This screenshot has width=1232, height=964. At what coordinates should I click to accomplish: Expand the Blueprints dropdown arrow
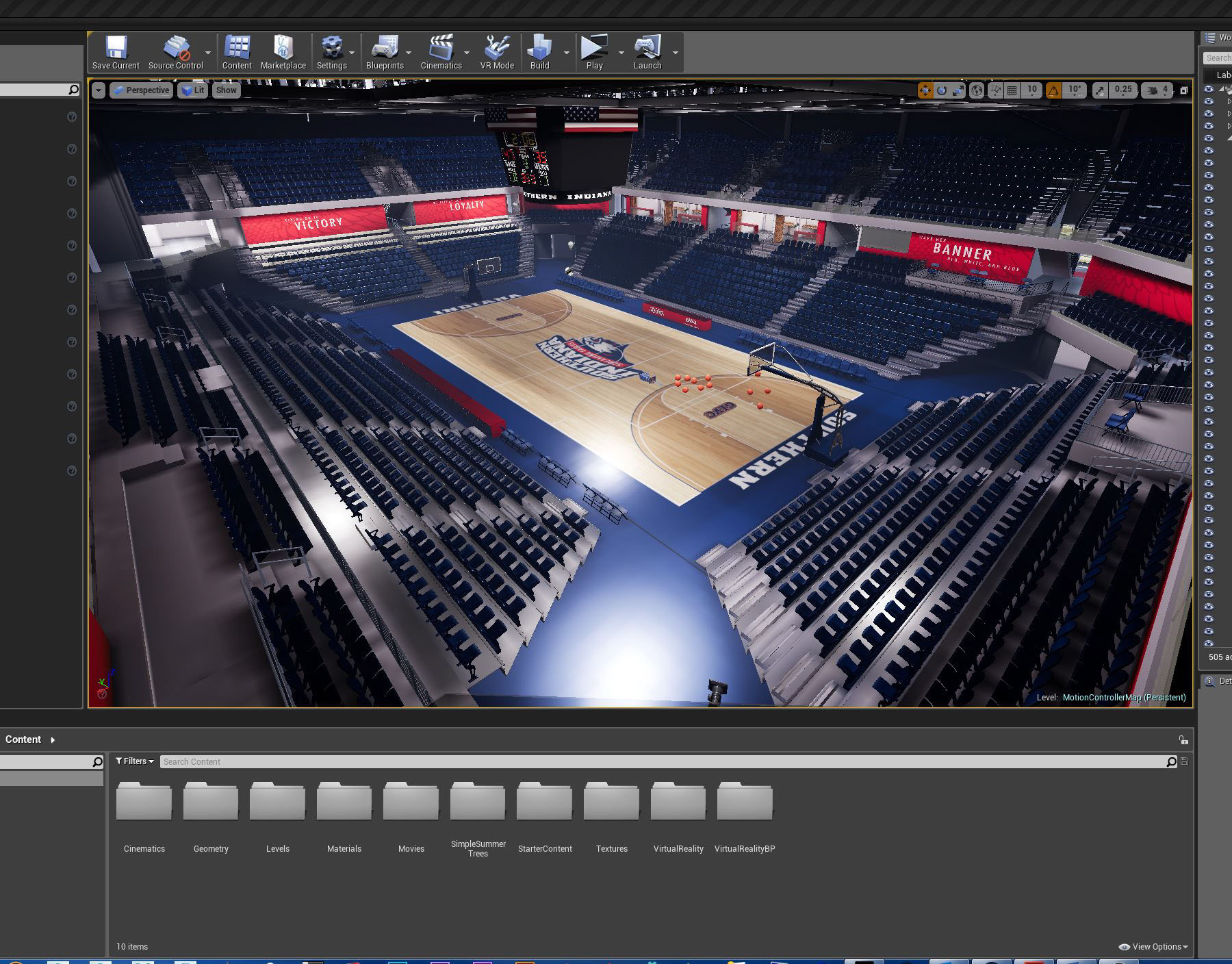point(409,53)
